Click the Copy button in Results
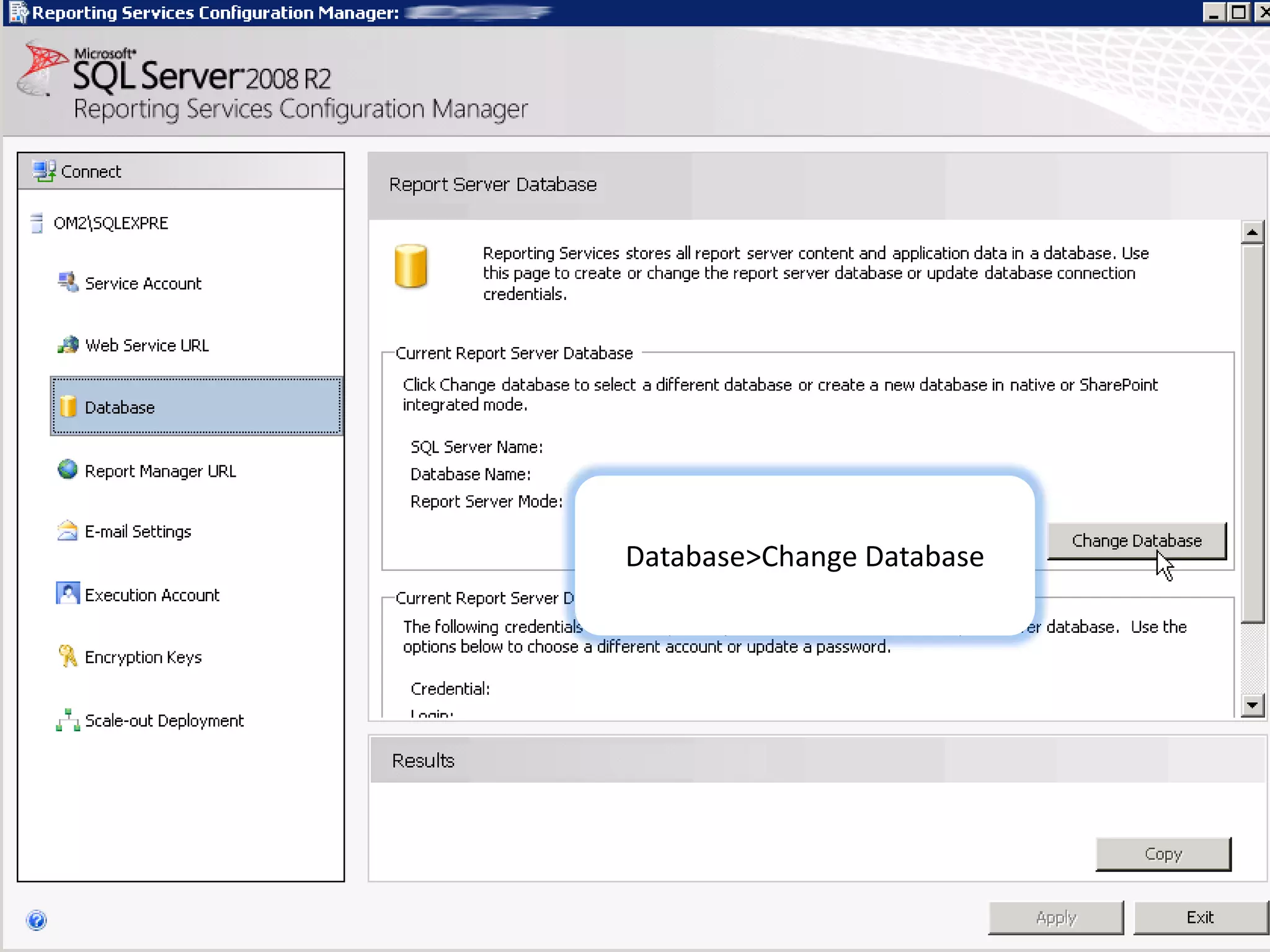Image resolution: width=1270 pixels, height=952 pixels. point(1163,854)
